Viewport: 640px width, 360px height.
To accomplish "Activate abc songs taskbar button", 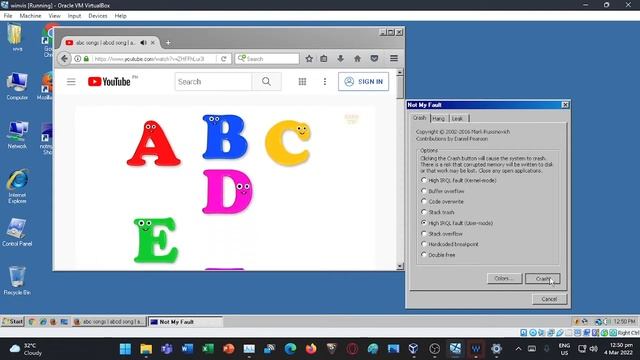I will pyautogui.click(x=109, y=322).
